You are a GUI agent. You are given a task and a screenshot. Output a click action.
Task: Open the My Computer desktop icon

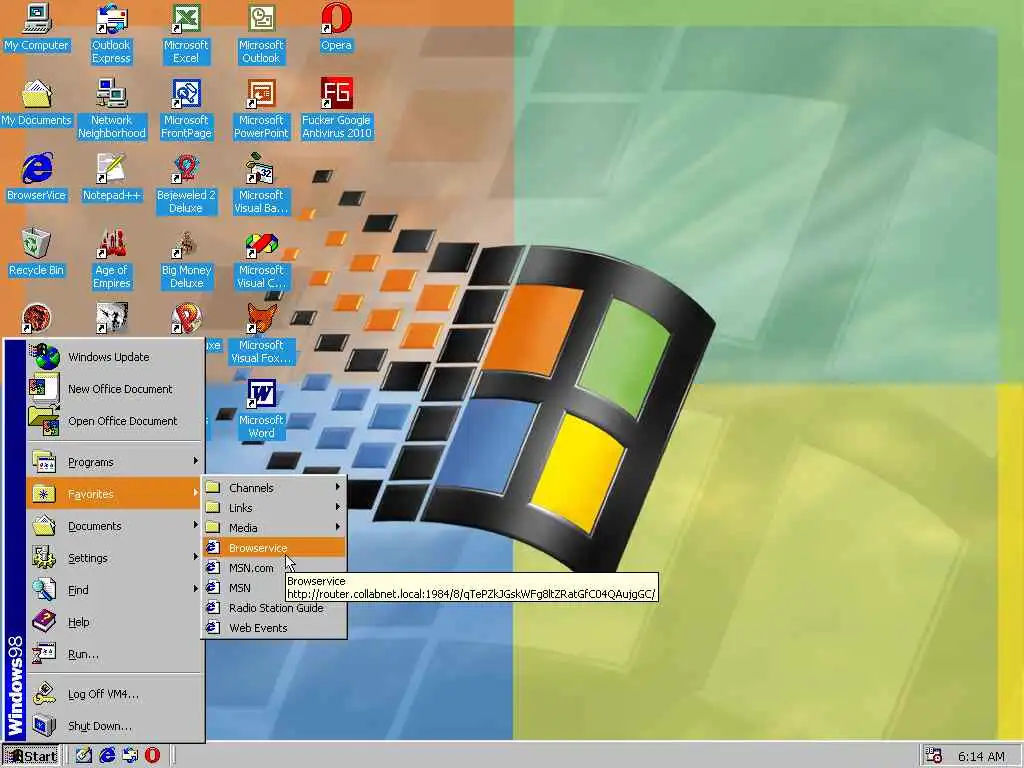click(36, 28)
